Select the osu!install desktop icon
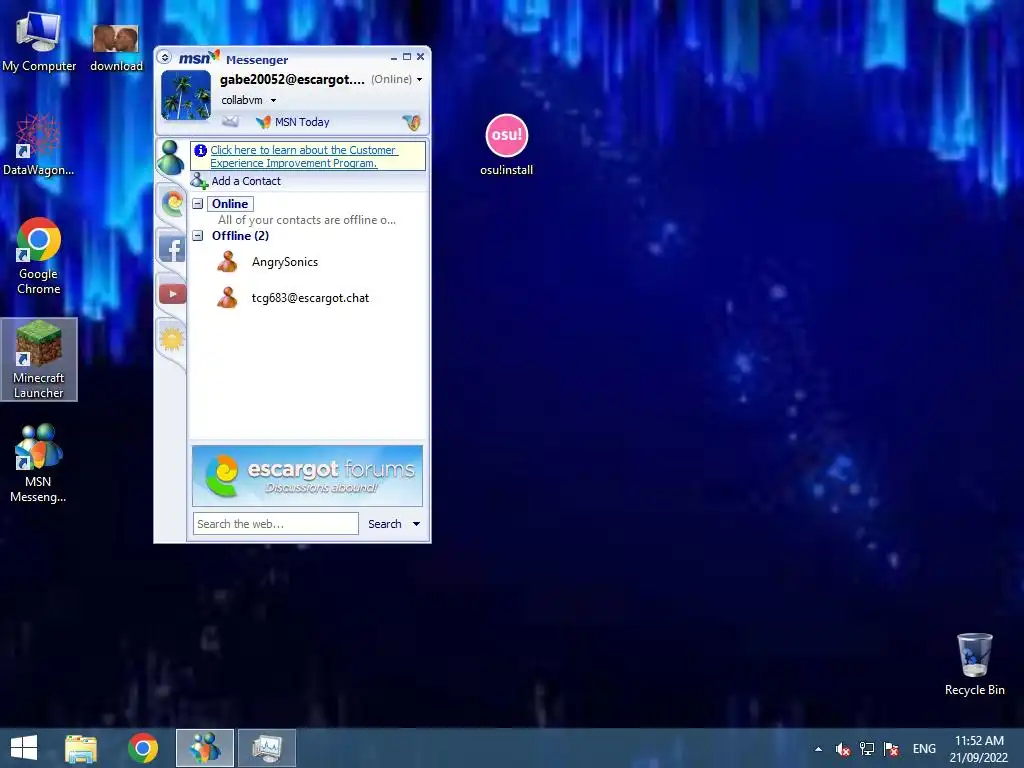The image size is (1024, 768). [506, 145]
